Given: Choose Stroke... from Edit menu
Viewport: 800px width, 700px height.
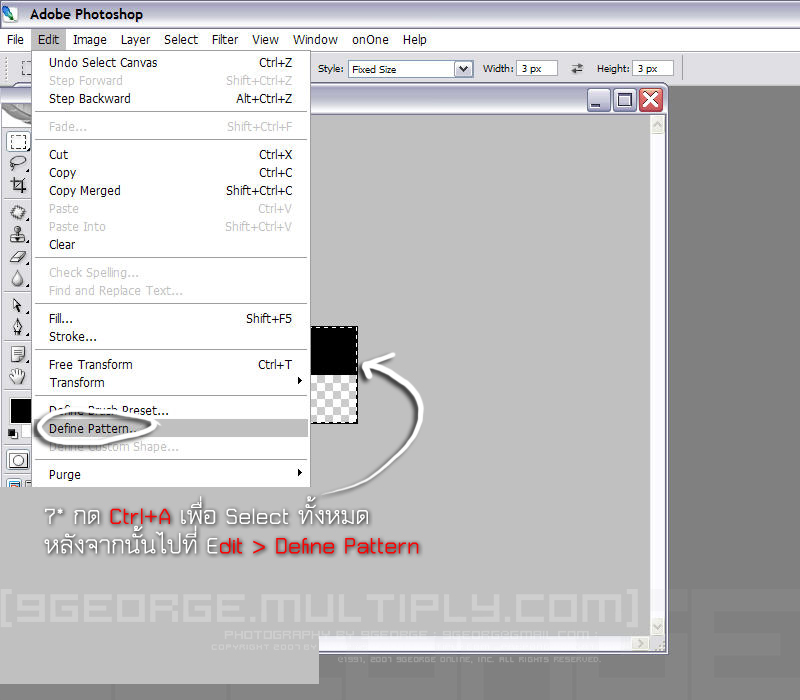Looking at the screenshot, I should point(171,337).
